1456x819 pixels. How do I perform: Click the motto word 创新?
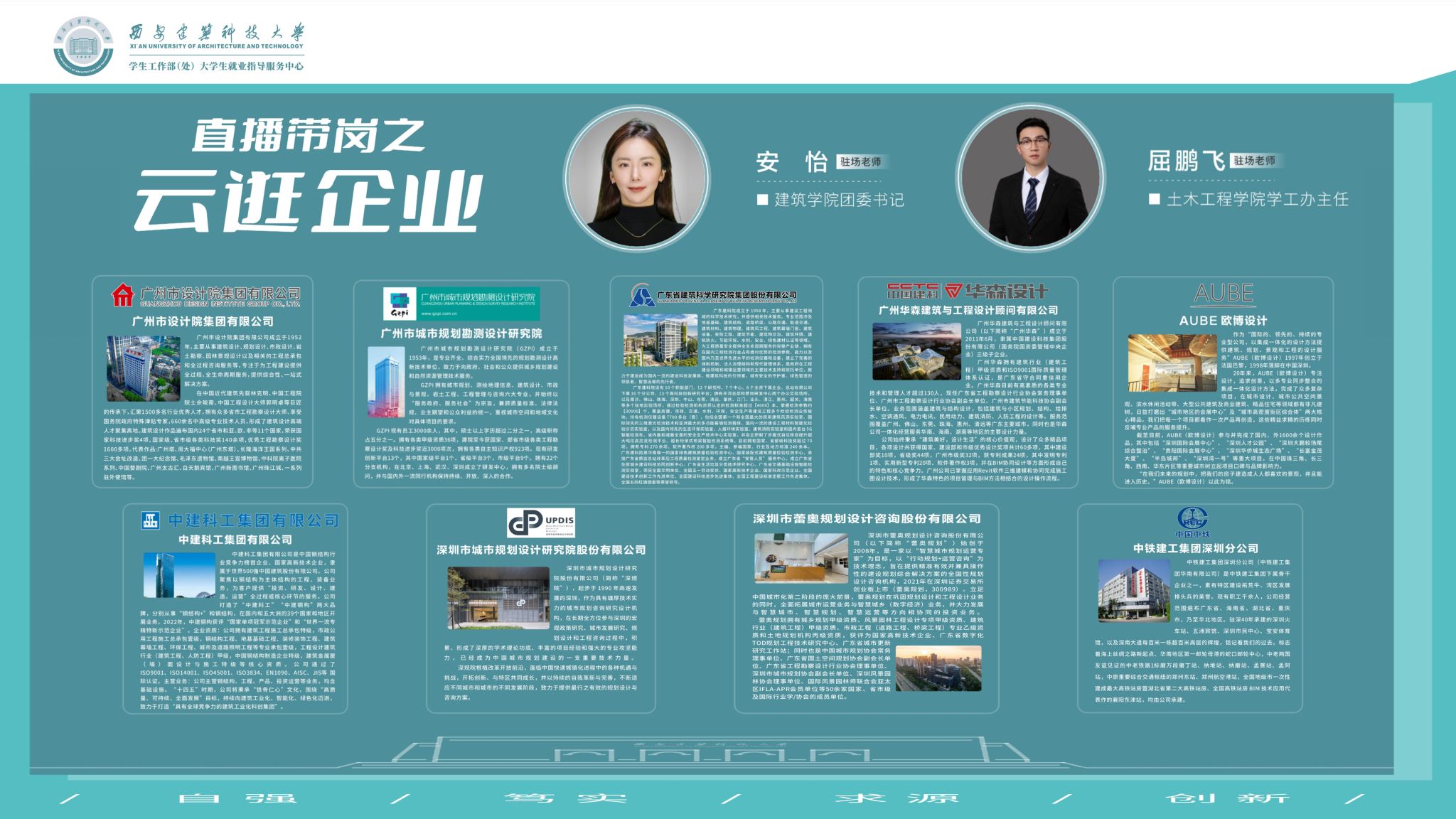click(x=1228, y=798)
